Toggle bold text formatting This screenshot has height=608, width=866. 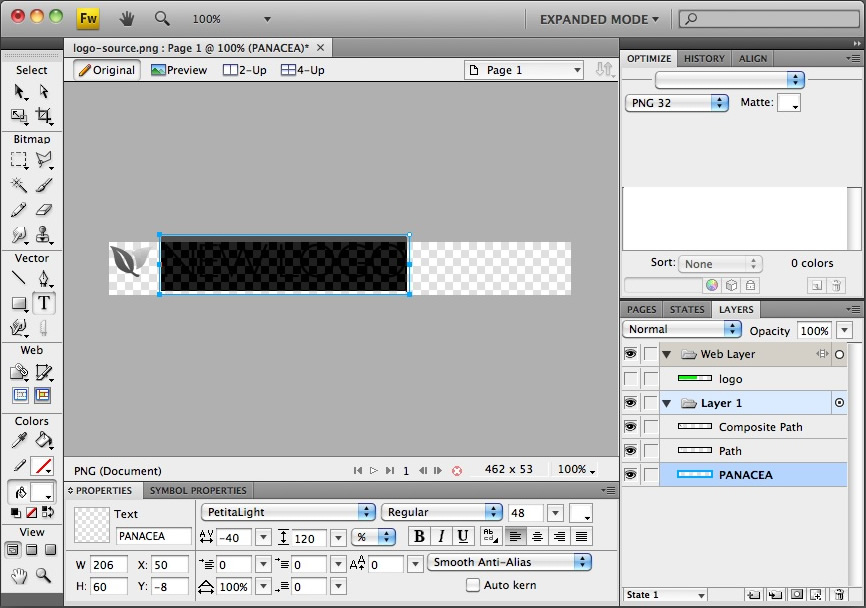(x=419, y=537)
